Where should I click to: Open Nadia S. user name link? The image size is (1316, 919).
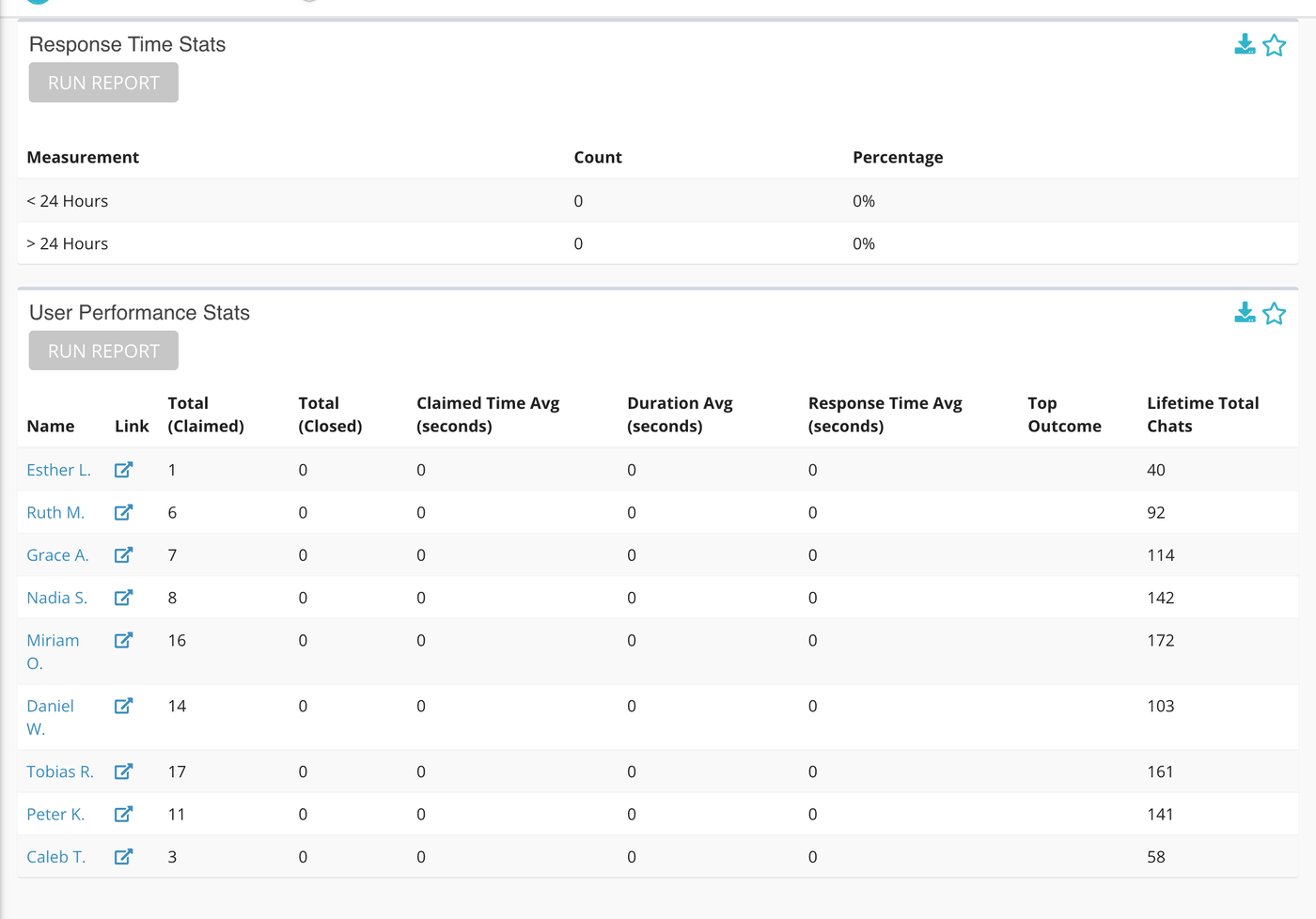click(x=56, y=598)
